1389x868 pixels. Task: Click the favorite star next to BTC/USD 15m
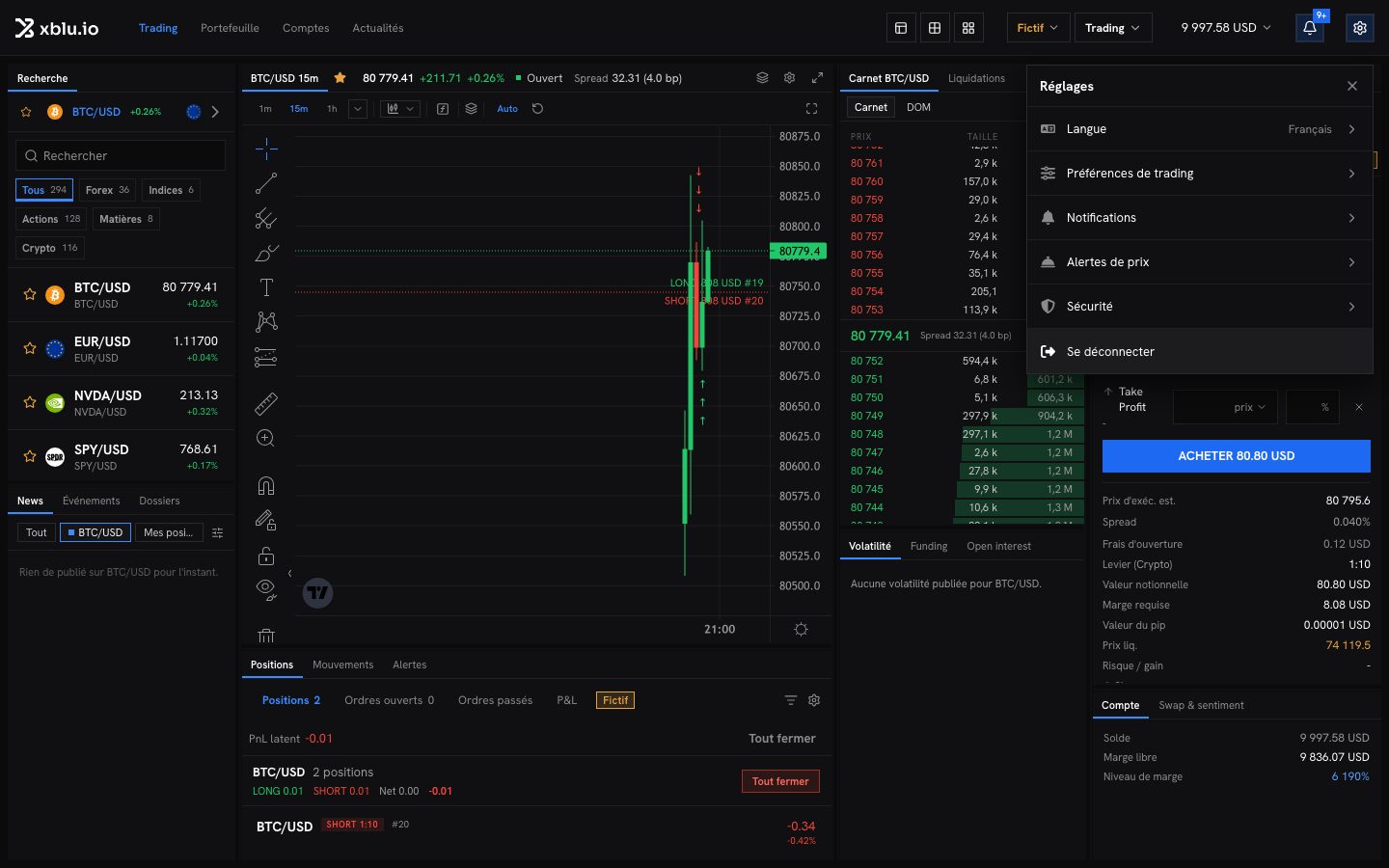340,78
